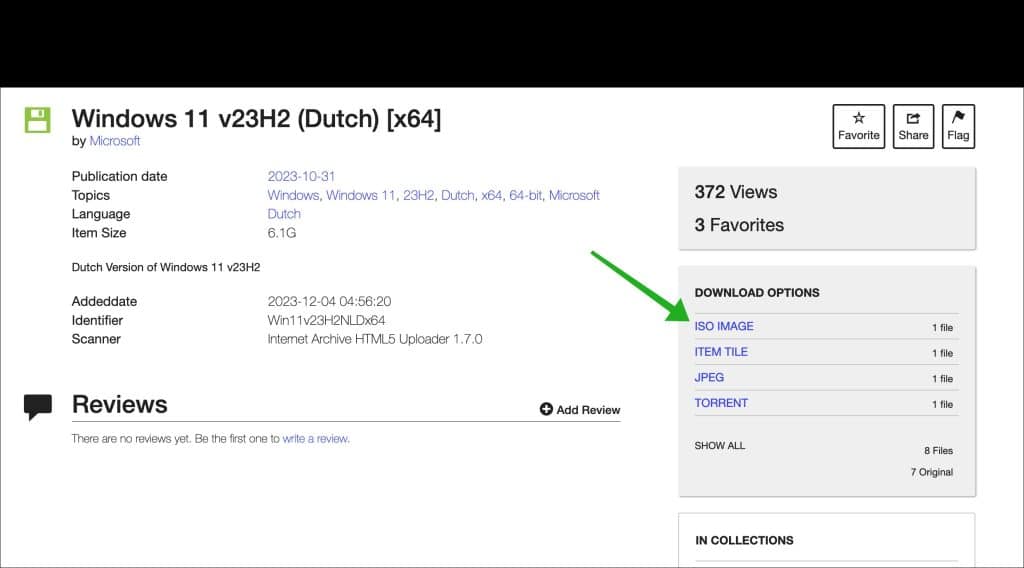Open publication date 2023-10-31 link
The height and width of the screenshot is (568, 1024).
301,176
